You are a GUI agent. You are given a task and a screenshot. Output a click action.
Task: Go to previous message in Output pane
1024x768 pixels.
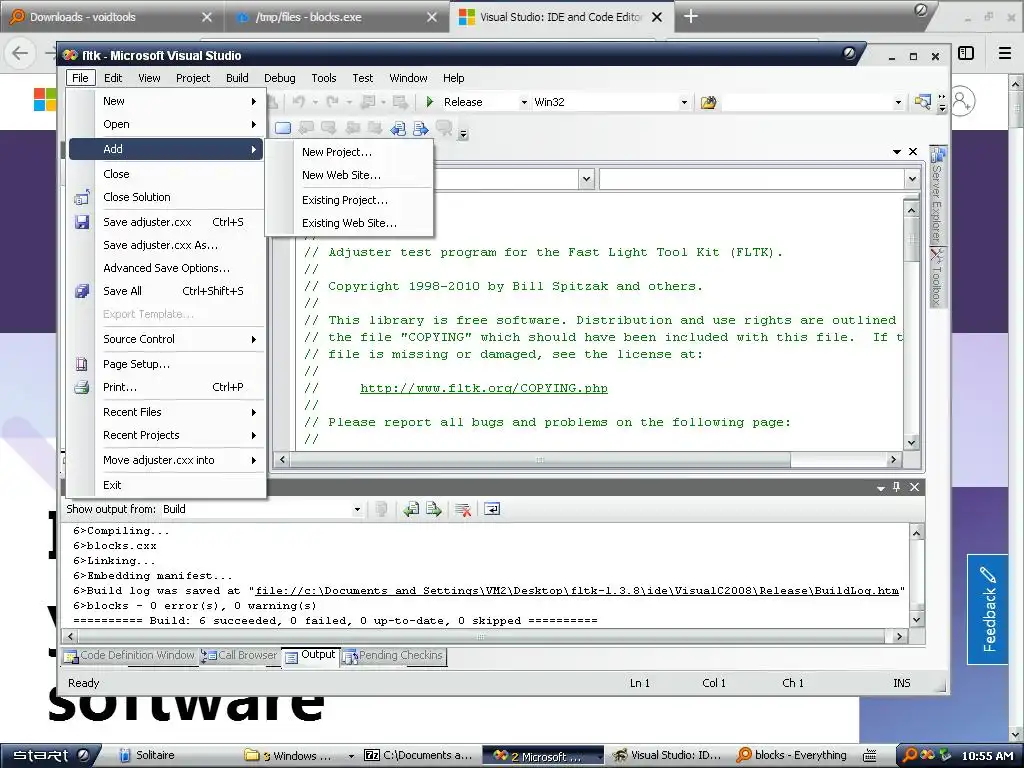411,509
